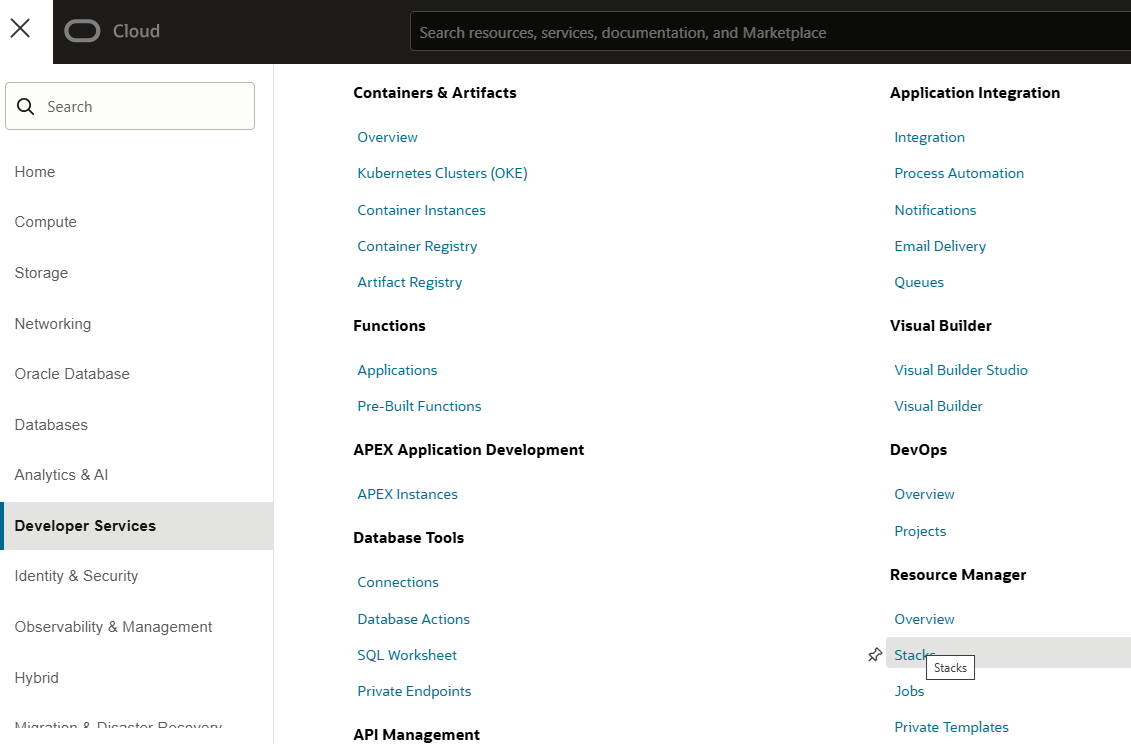Open the Integration link
The width and height of the screenshot is (1131, 744).
pyautogui.click(x=929, y=137)
